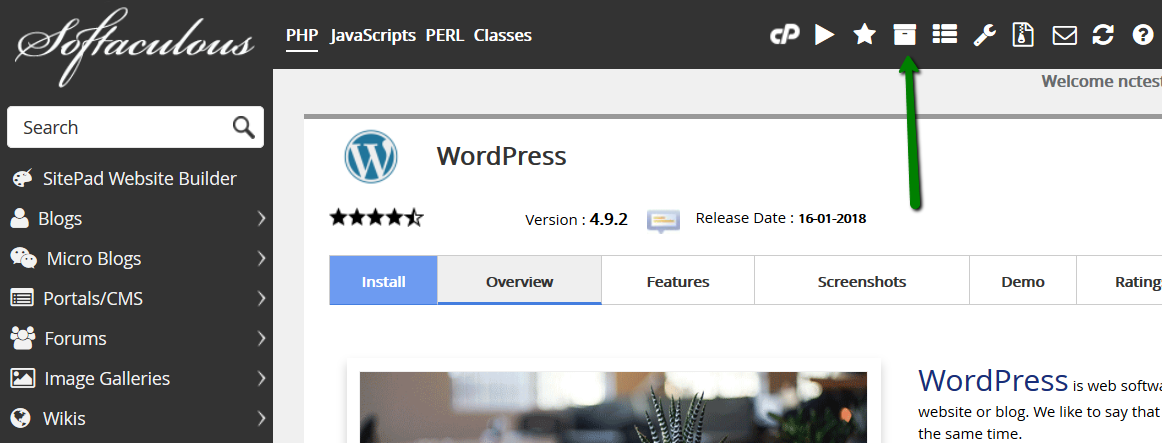Select the JavaScripts menu
The image size is (1162, 443).
373,36
